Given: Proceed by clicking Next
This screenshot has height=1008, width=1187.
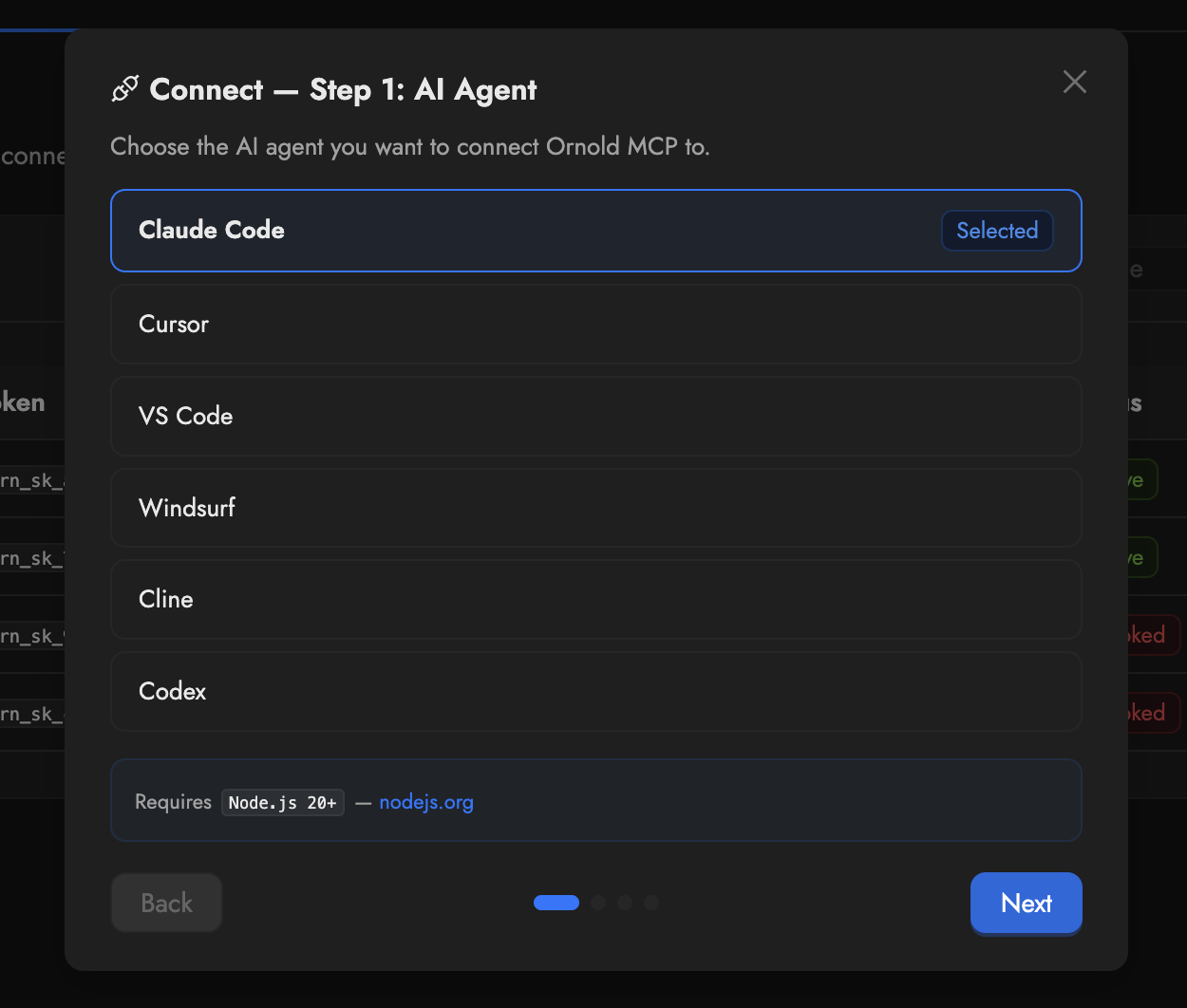Looking at the screenshot, I should [1027, 903].
